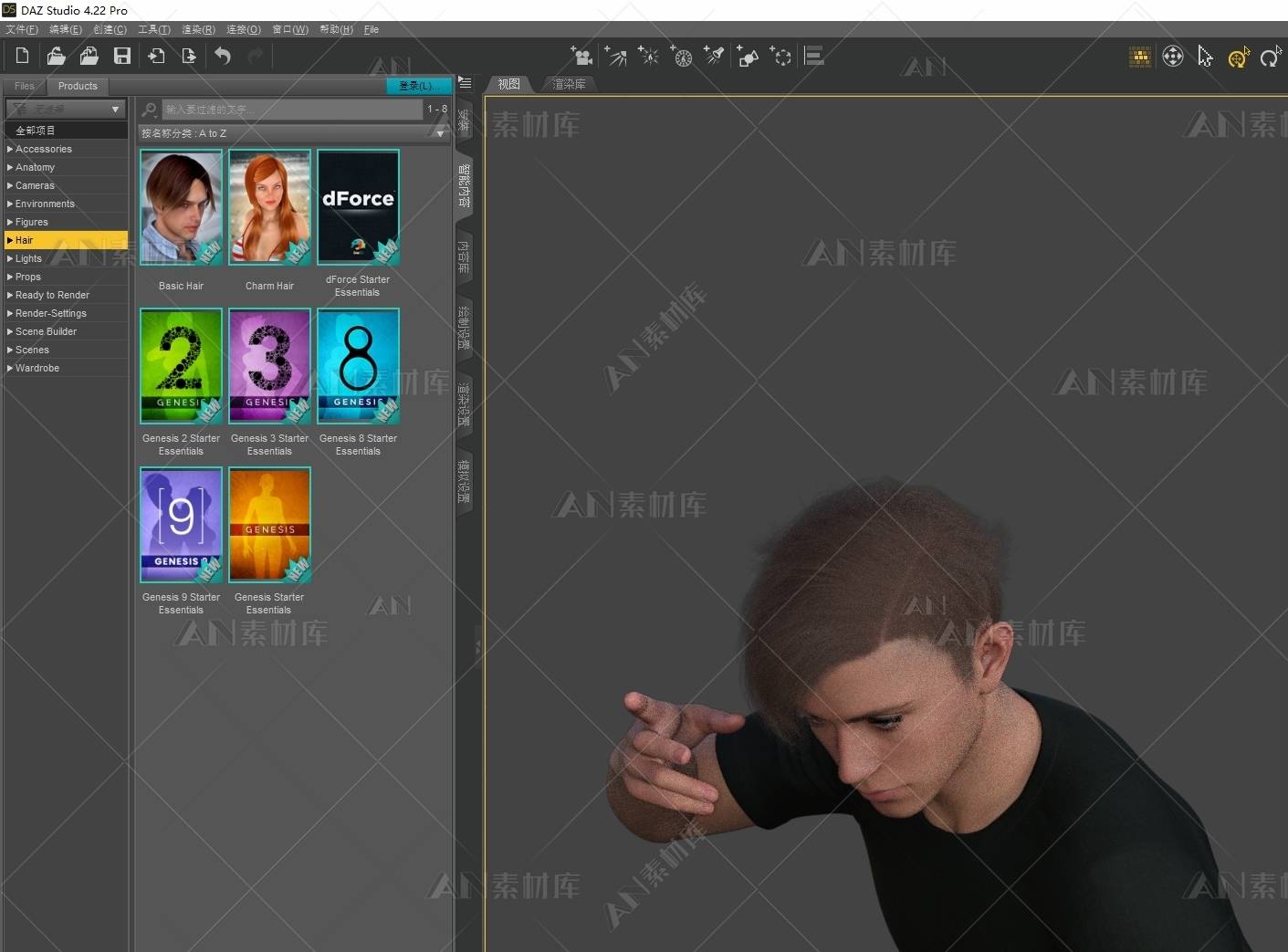Click the Align tool icon
Viewport: 1288px width, 952px height.
[814, 57]
